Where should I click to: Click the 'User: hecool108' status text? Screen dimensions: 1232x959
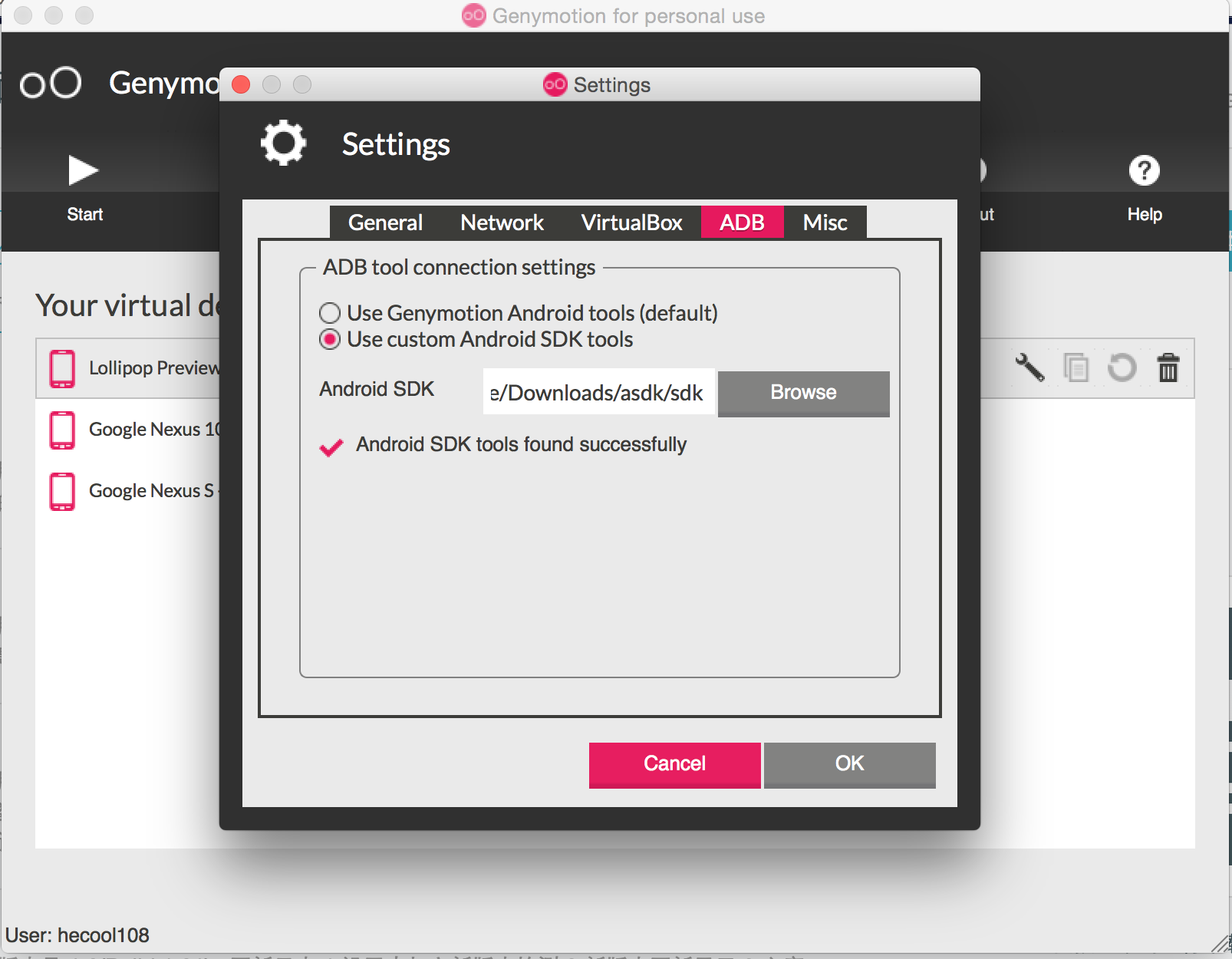(x=77, y=935)
